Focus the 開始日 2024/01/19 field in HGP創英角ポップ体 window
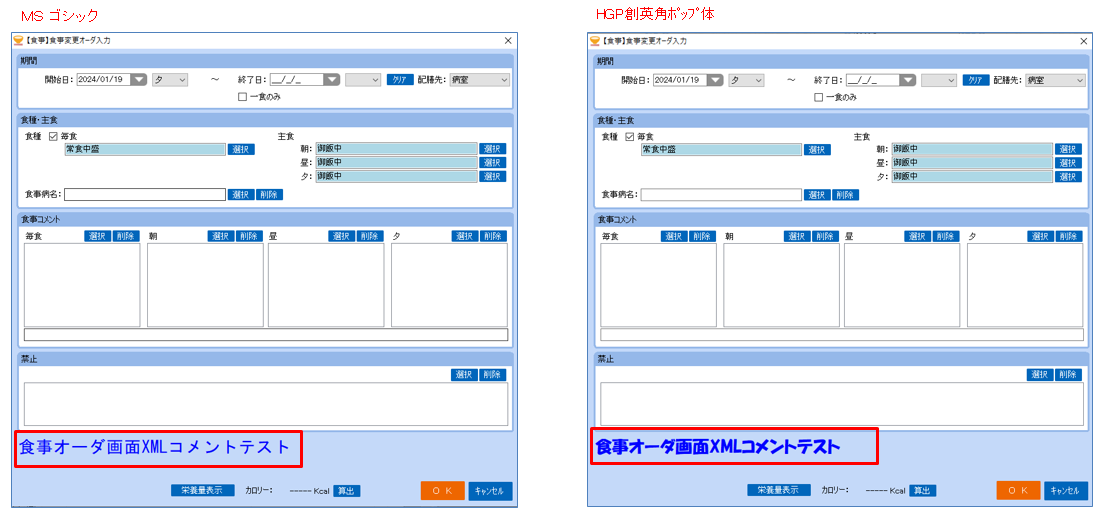The image size is (1119, 523). tap(679, 80)
